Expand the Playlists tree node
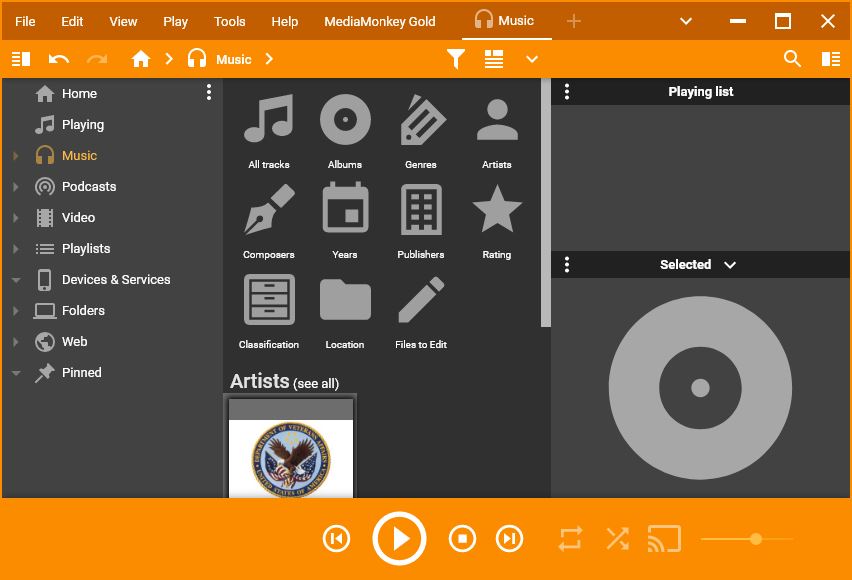 pos(16,249)
